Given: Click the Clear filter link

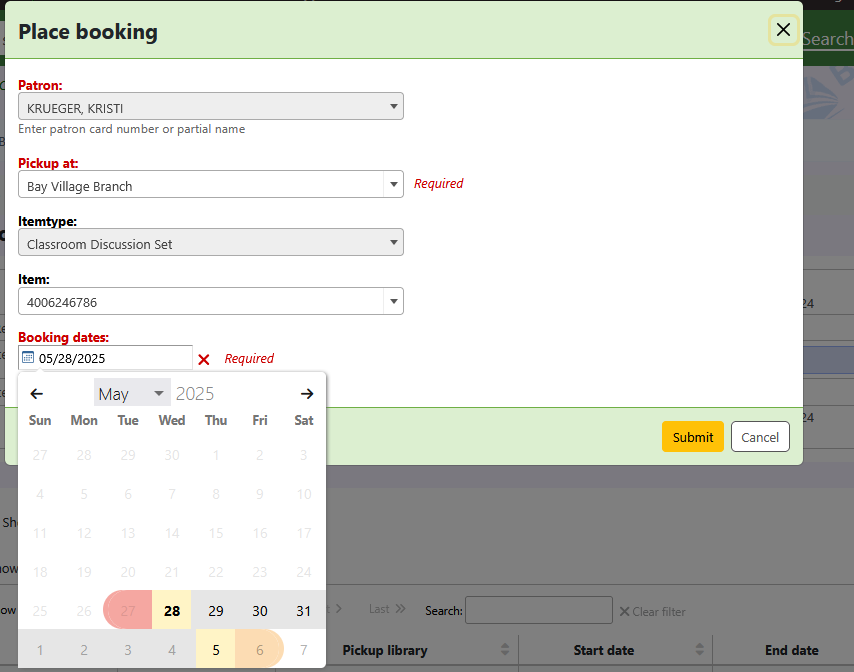Looking at the screenshot, I should click(x=652, y=611).
